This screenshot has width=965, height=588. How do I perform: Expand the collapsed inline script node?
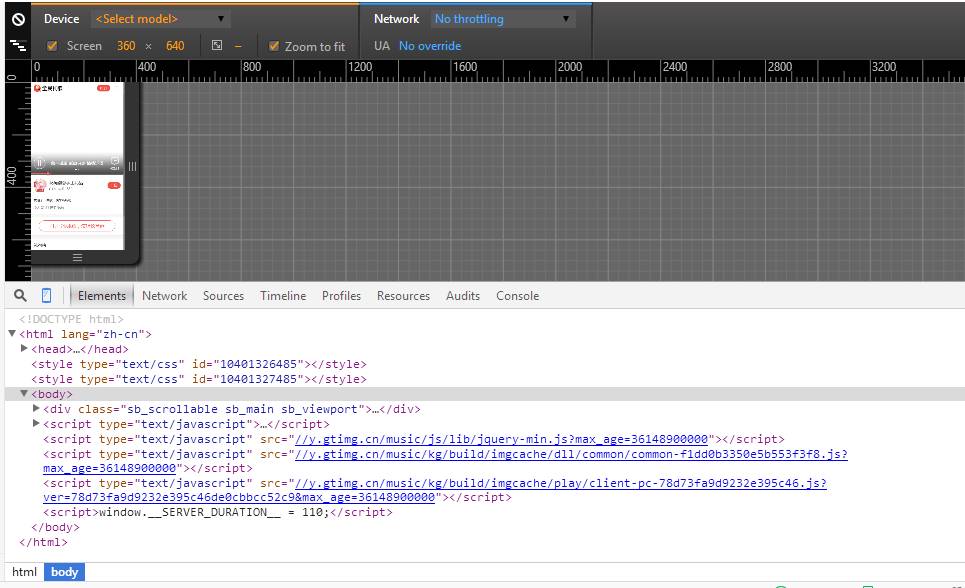click(x=36, y=424)
